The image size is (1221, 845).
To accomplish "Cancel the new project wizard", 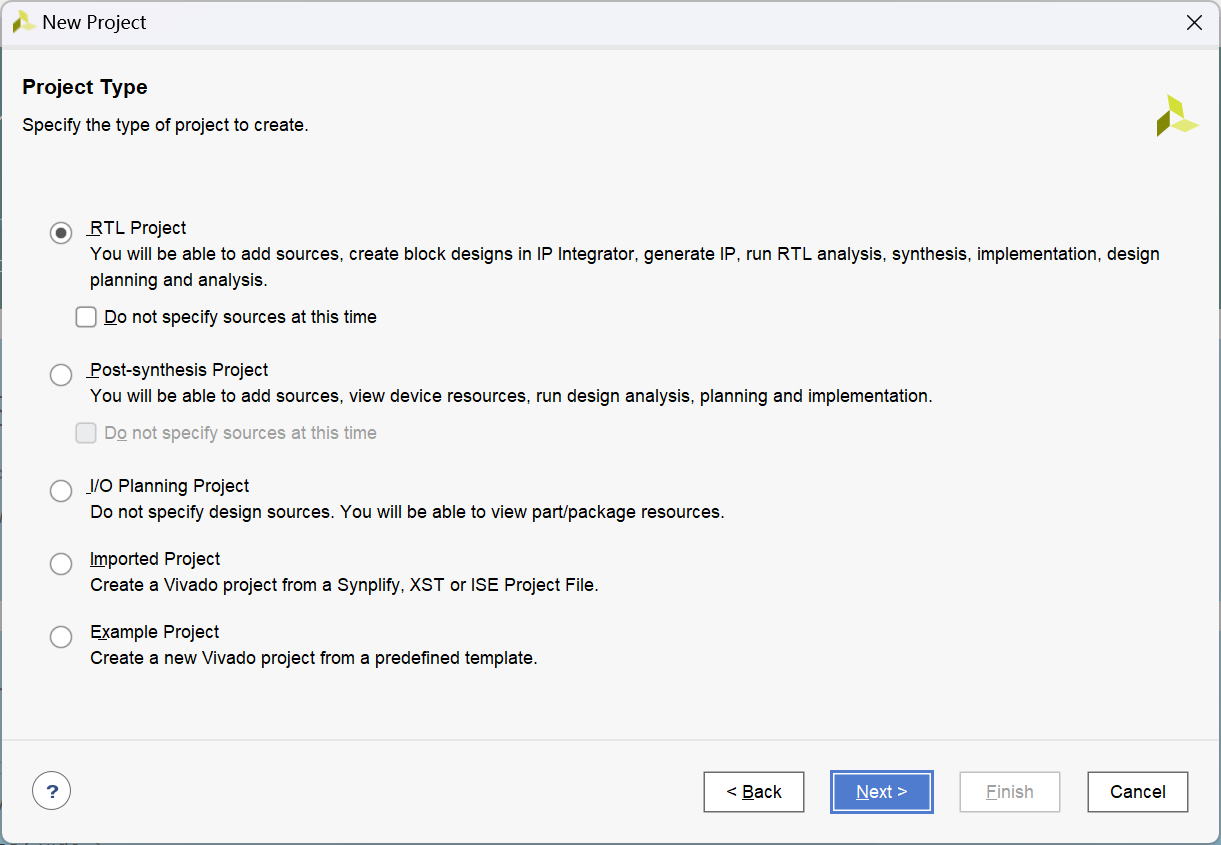I will 1137,792.
